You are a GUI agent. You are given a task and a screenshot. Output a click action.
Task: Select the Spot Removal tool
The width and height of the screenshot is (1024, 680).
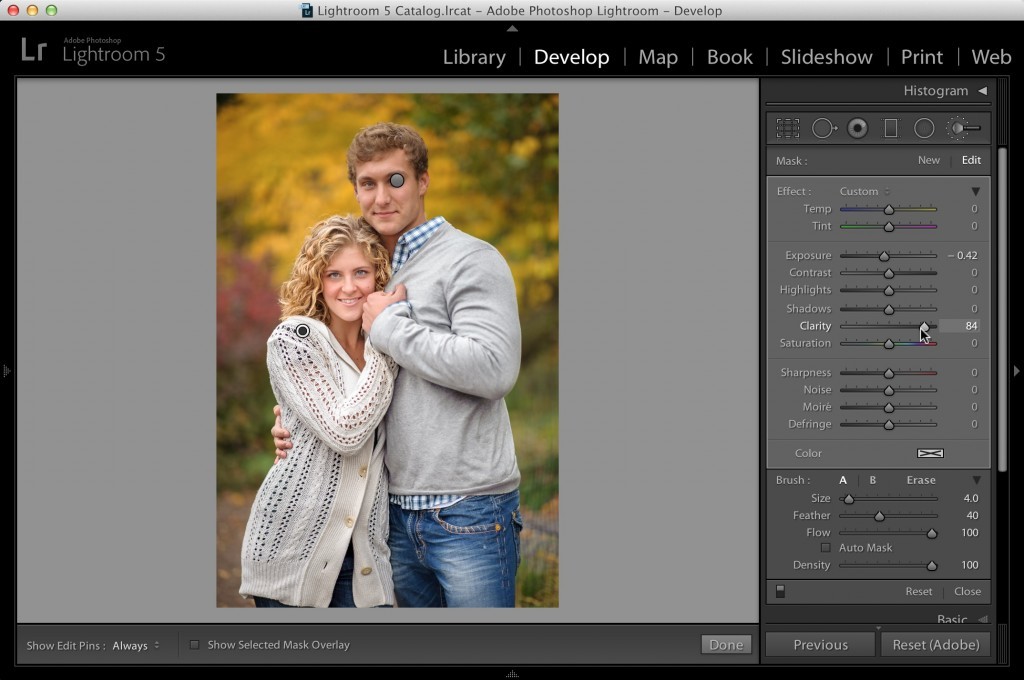pos(825,127)
